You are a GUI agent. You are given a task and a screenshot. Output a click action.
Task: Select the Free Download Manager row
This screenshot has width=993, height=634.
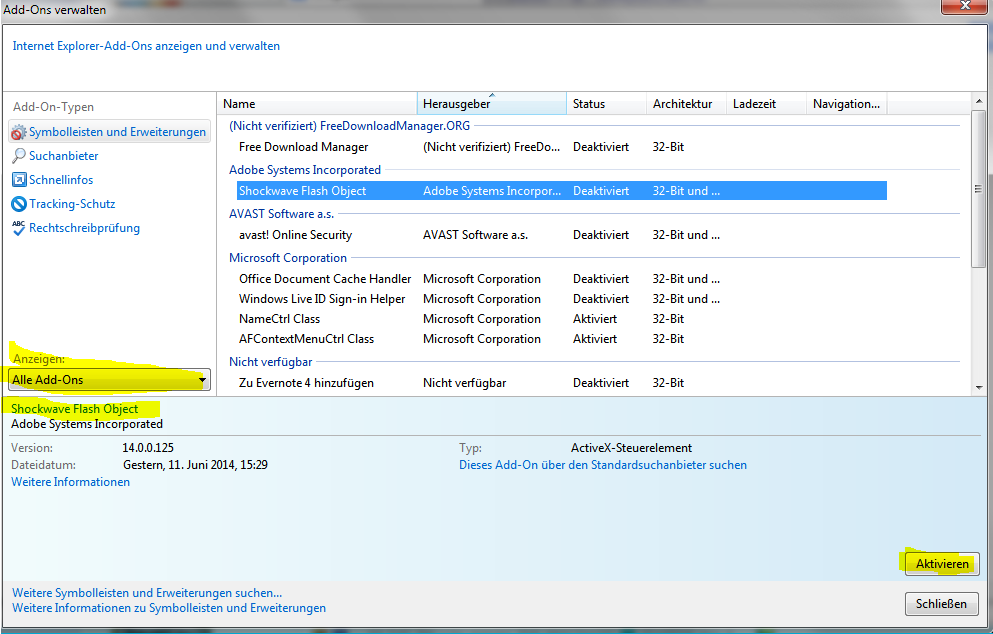[562, 147]
